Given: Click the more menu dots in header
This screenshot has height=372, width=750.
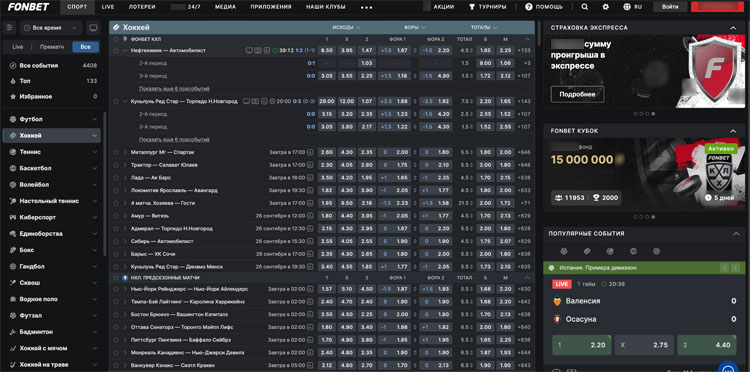Looking at the screenshot, I should 366,8.
